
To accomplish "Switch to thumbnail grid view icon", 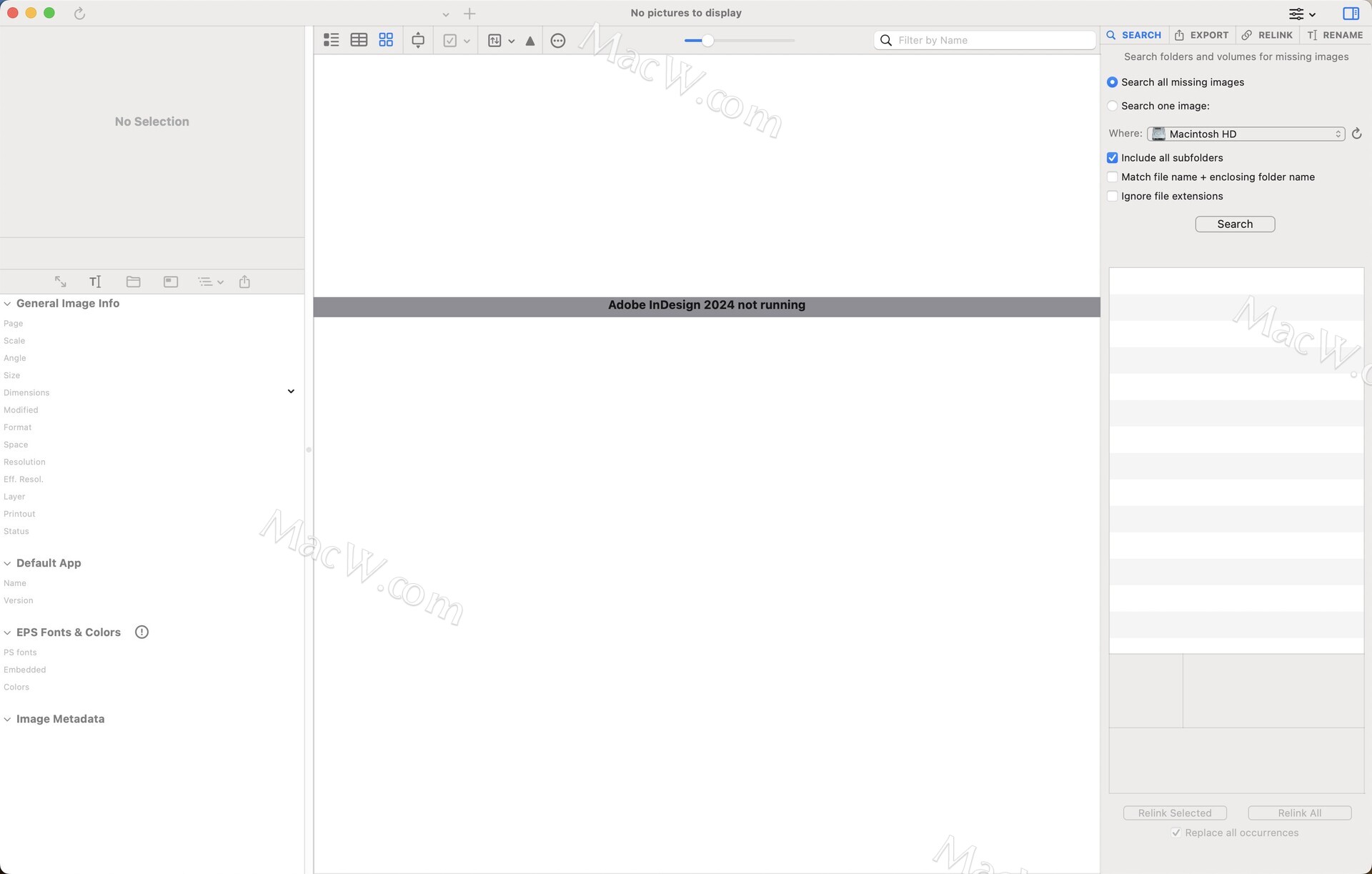I will 386,40.
